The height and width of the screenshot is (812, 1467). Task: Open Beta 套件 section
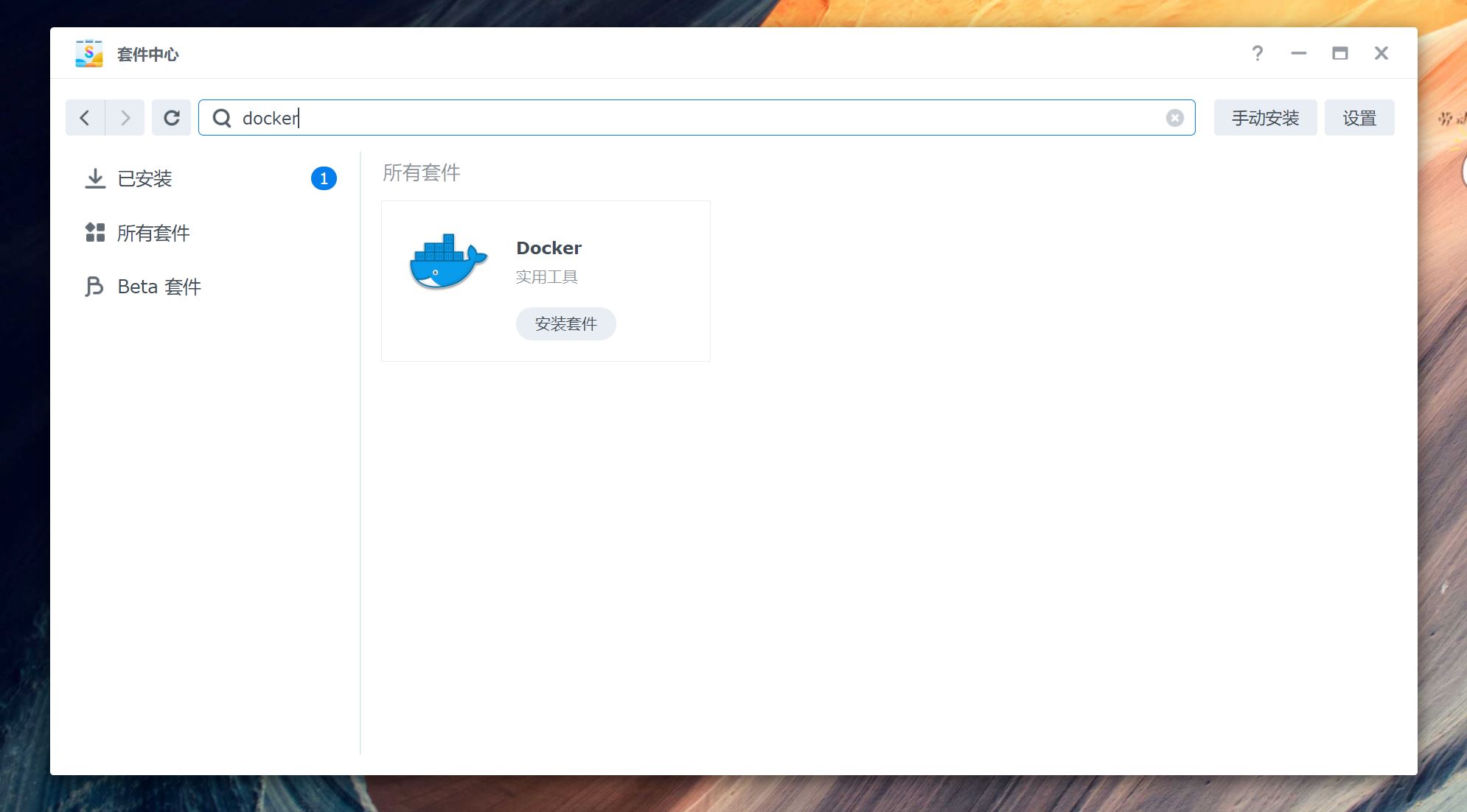pyautogui.click(x=160, y=287)
